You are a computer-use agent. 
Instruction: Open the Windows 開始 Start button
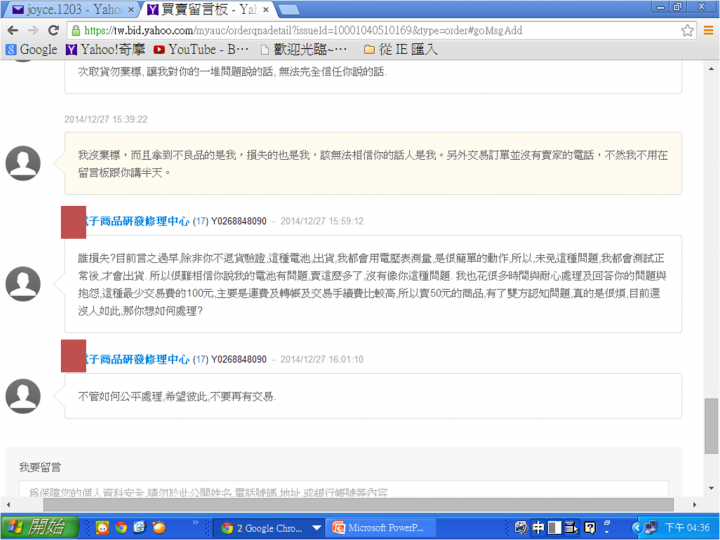tap(40, 527)
